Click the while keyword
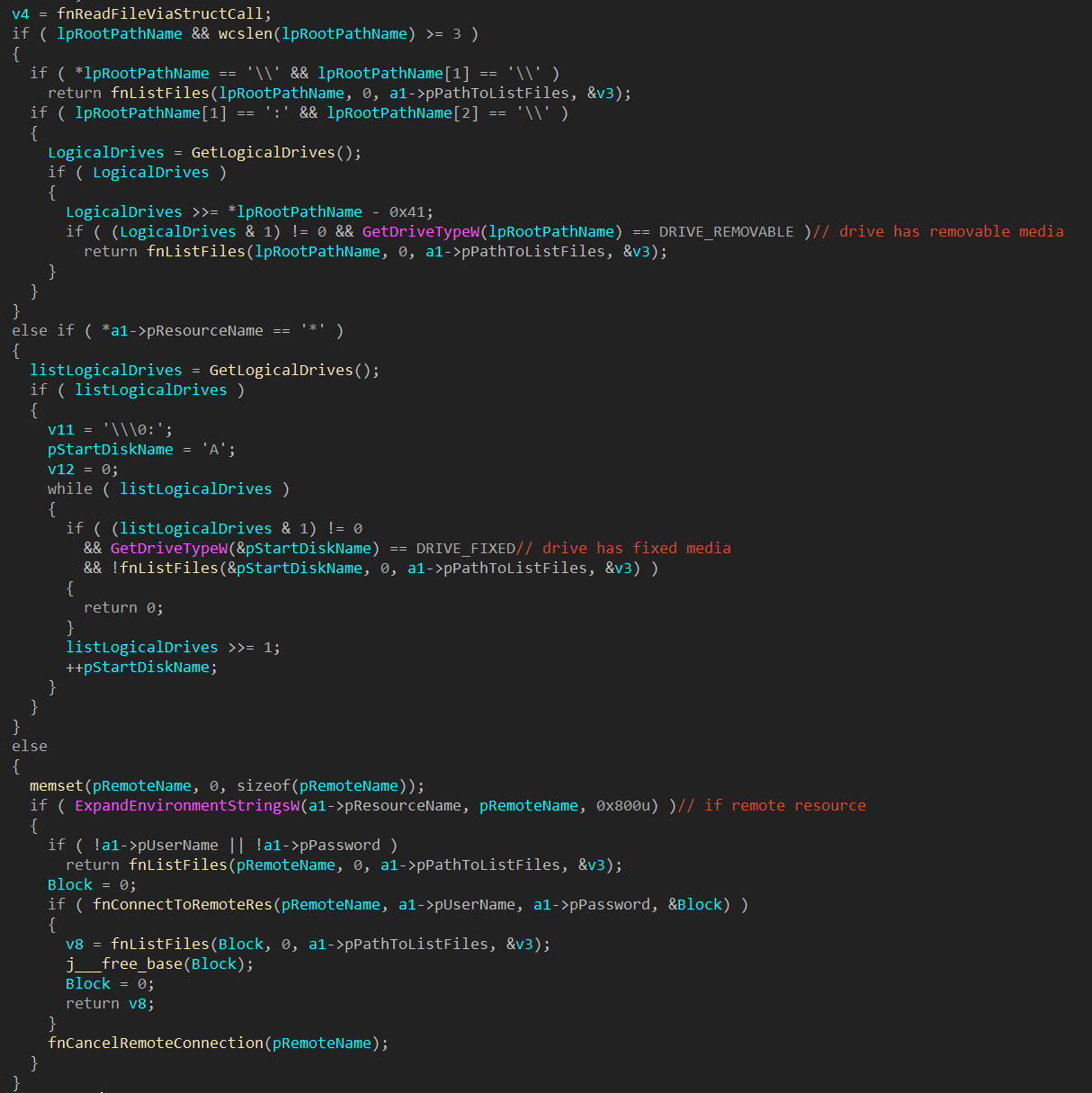 (70, 488)
